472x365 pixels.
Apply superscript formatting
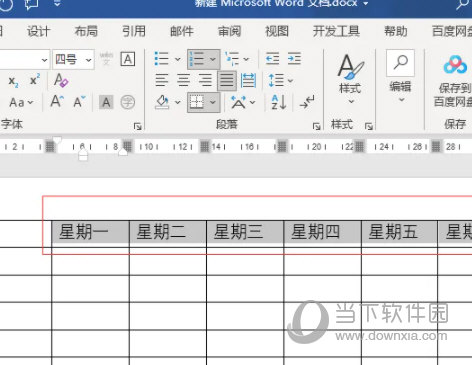click(35, 80)
